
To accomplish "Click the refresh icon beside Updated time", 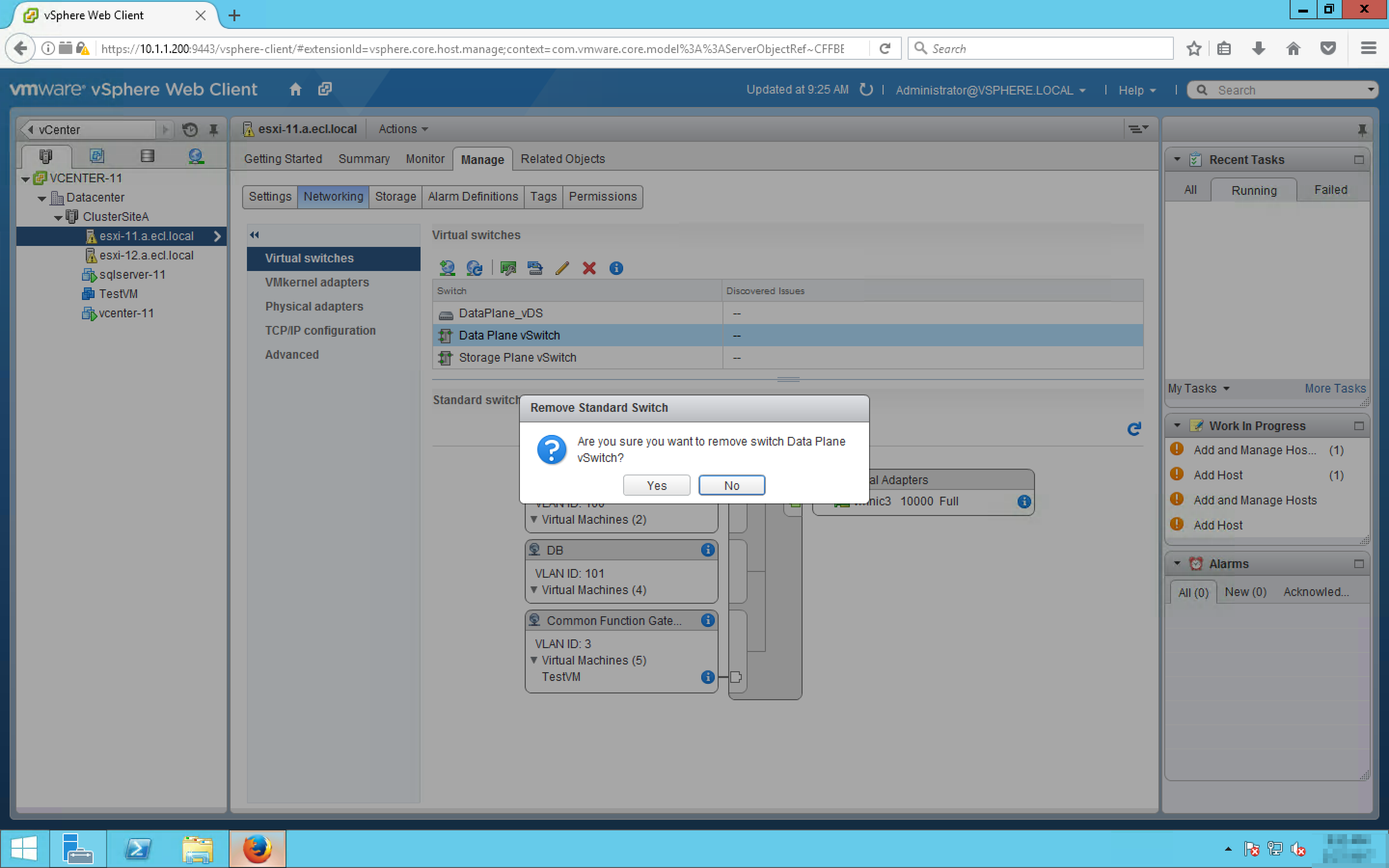I will click(x=866, y=90).
